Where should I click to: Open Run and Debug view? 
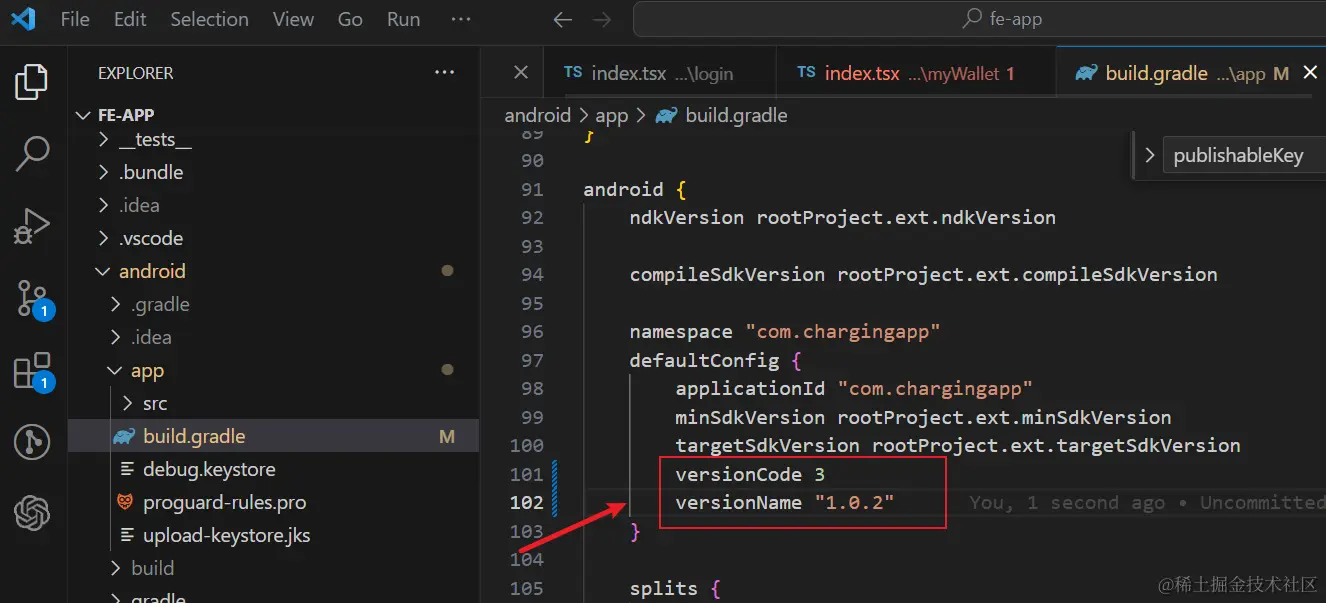[32, 226]
